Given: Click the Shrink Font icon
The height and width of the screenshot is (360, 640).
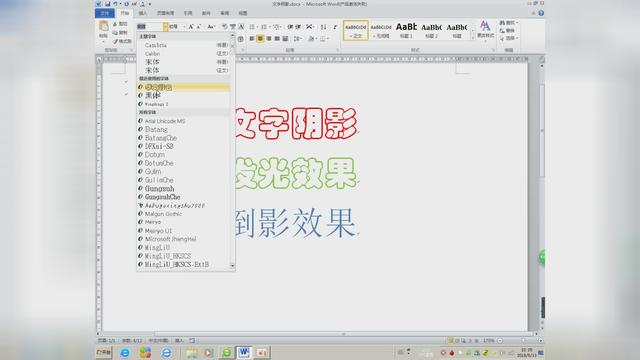Looking at the screenshot, I should [199, 27].
